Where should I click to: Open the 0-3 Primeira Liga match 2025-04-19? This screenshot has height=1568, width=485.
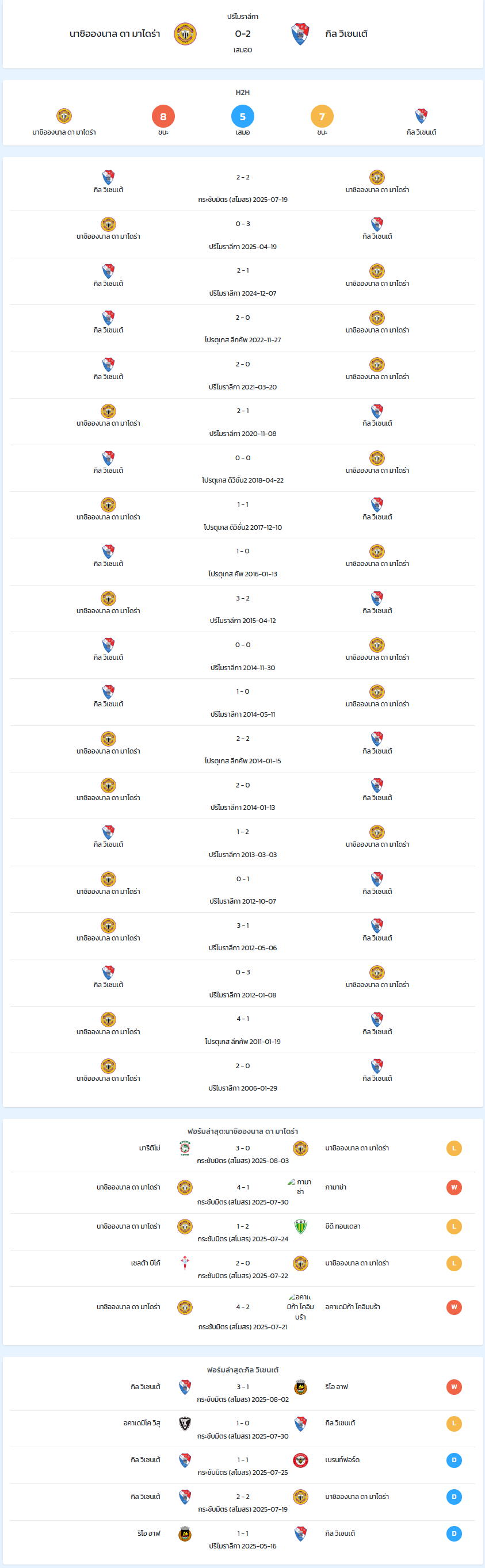point(243,234)
